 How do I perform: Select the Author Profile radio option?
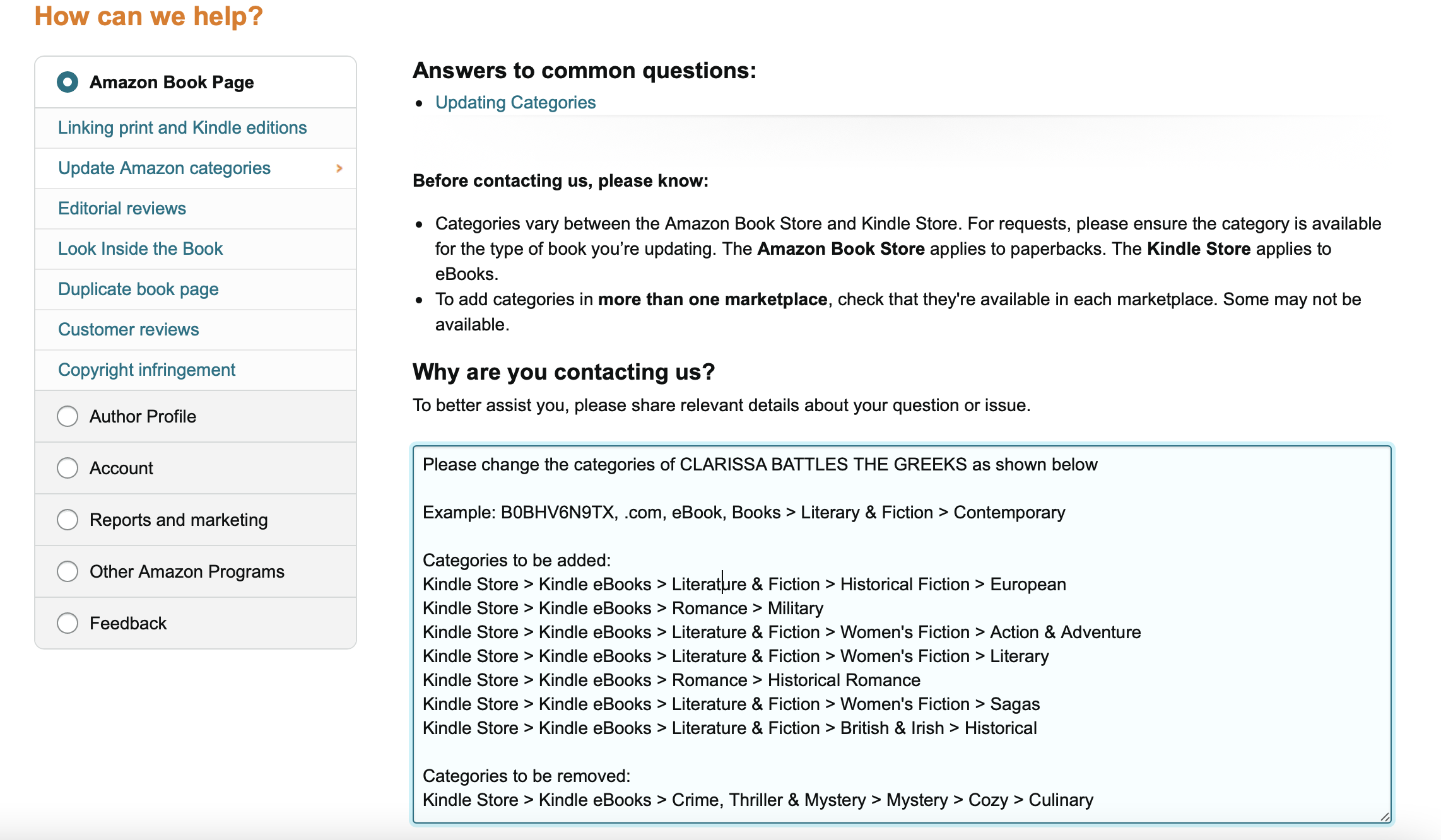coord(68,416)
